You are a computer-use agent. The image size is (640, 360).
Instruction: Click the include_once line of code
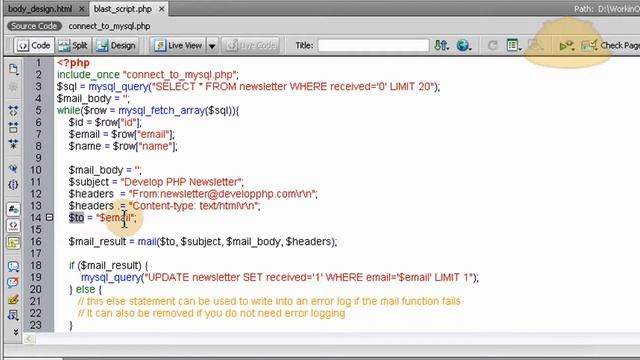(148, 75)
